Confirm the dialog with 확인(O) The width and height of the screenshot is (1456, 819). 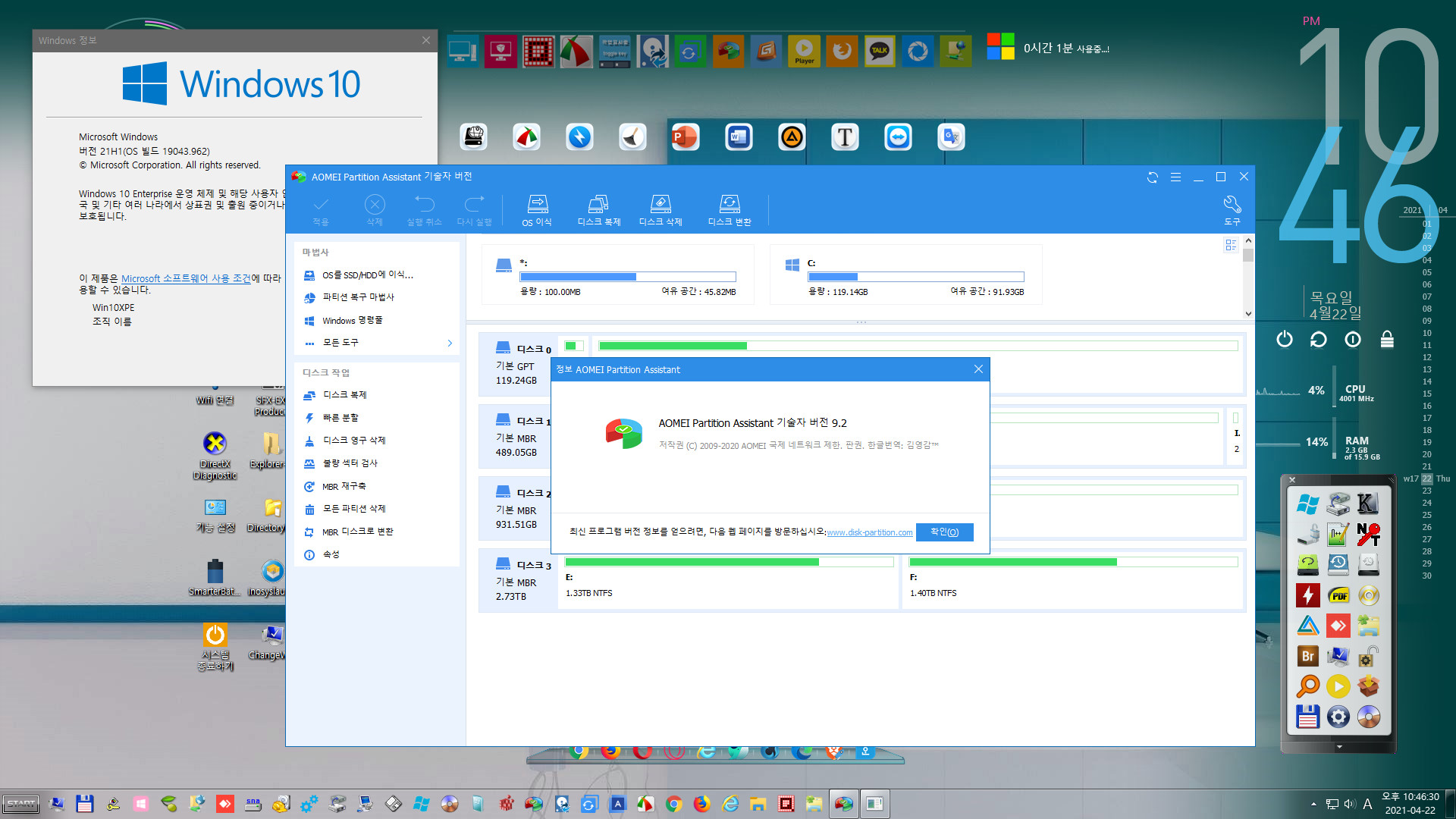tap(944, 532)
